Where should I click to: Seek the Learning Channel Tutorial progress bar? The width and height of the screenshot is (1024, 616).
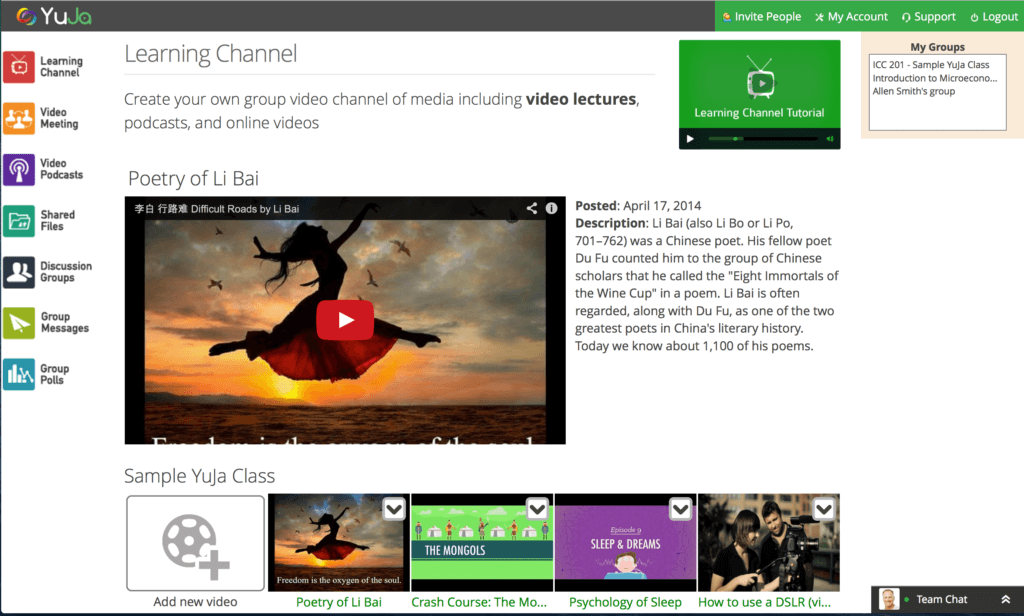[763, 139]
